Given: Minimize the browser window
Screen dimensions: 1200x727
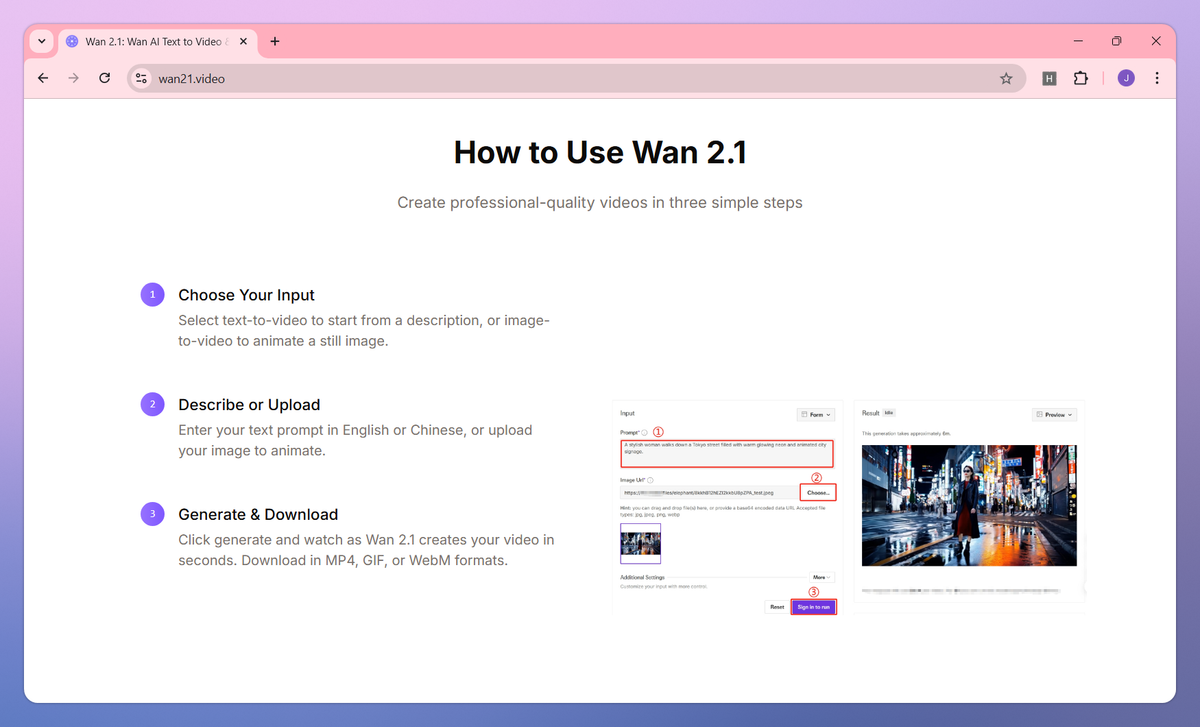Looking at the screenshot, I should (x=1078, y=41).
